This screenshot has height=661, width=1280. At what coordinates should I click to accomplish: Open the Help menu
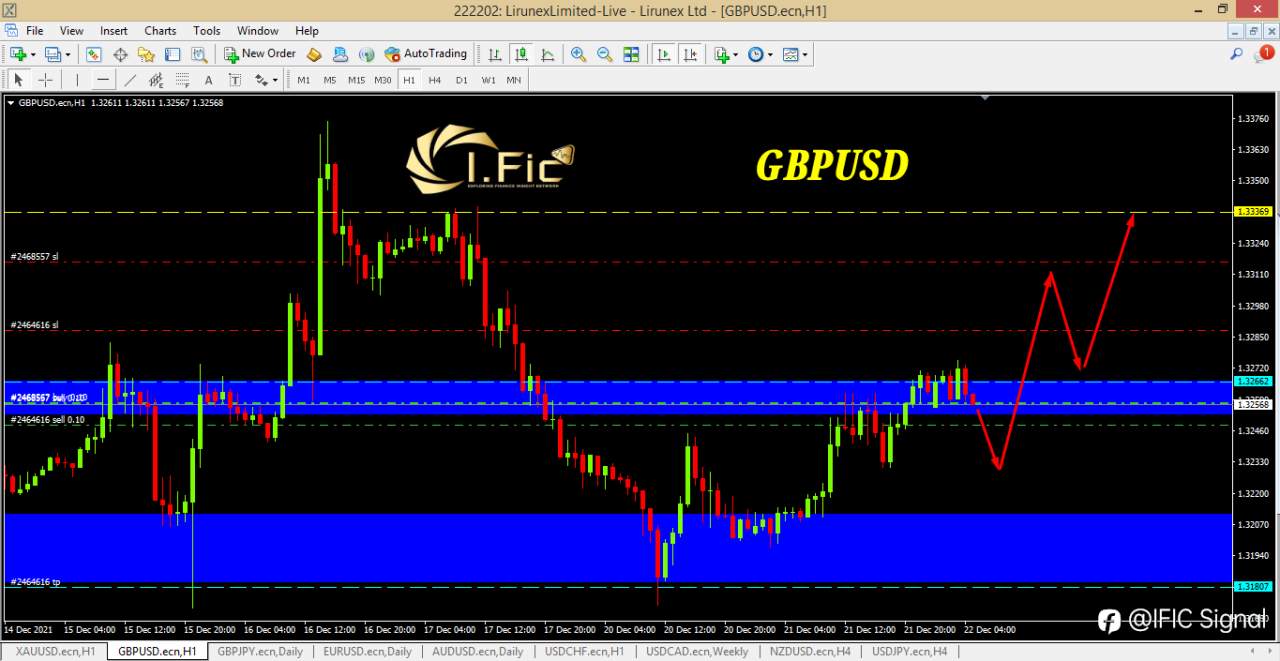[x=307, y=31]
